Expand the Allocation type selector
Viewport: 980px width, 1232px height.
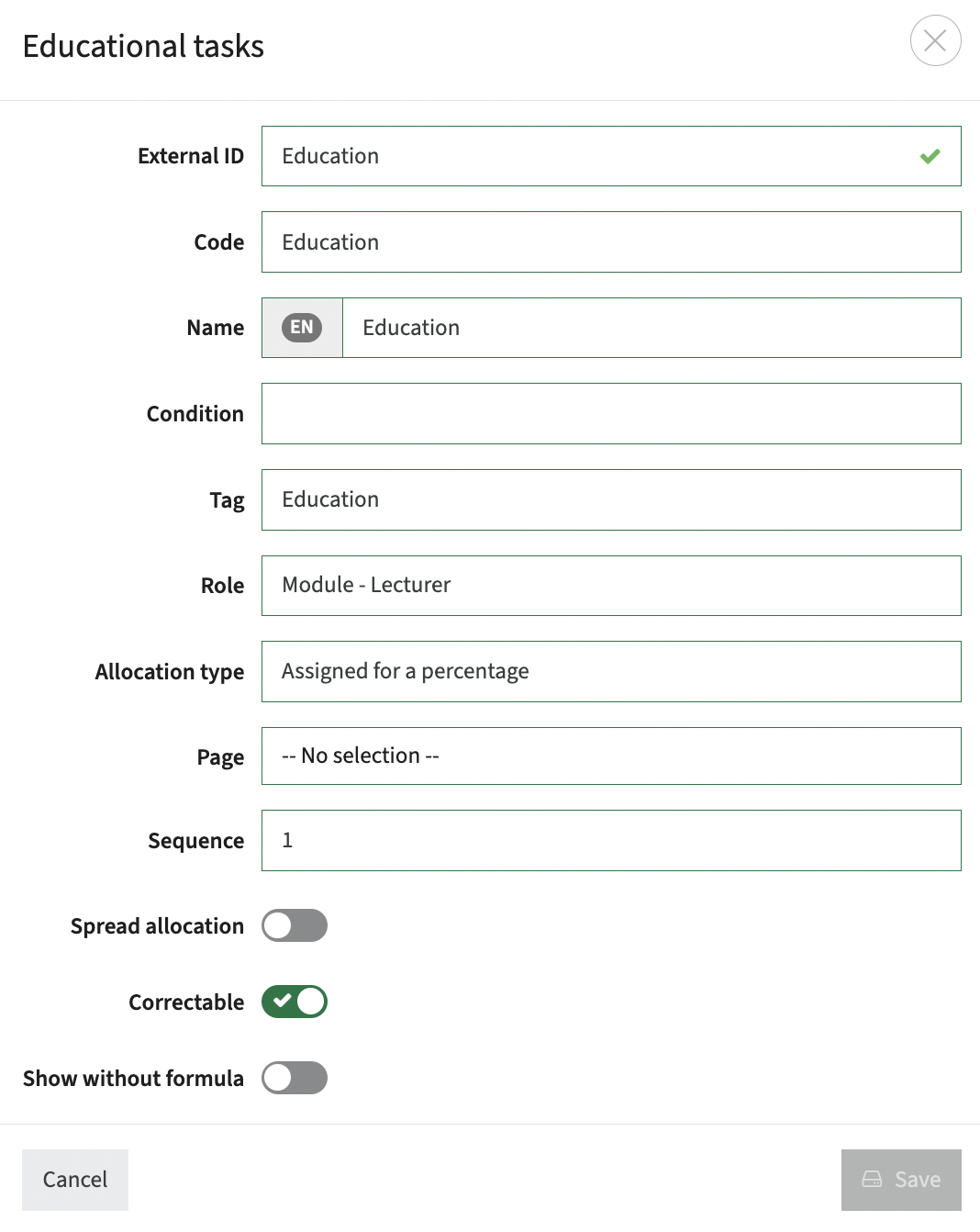[611, 671]
